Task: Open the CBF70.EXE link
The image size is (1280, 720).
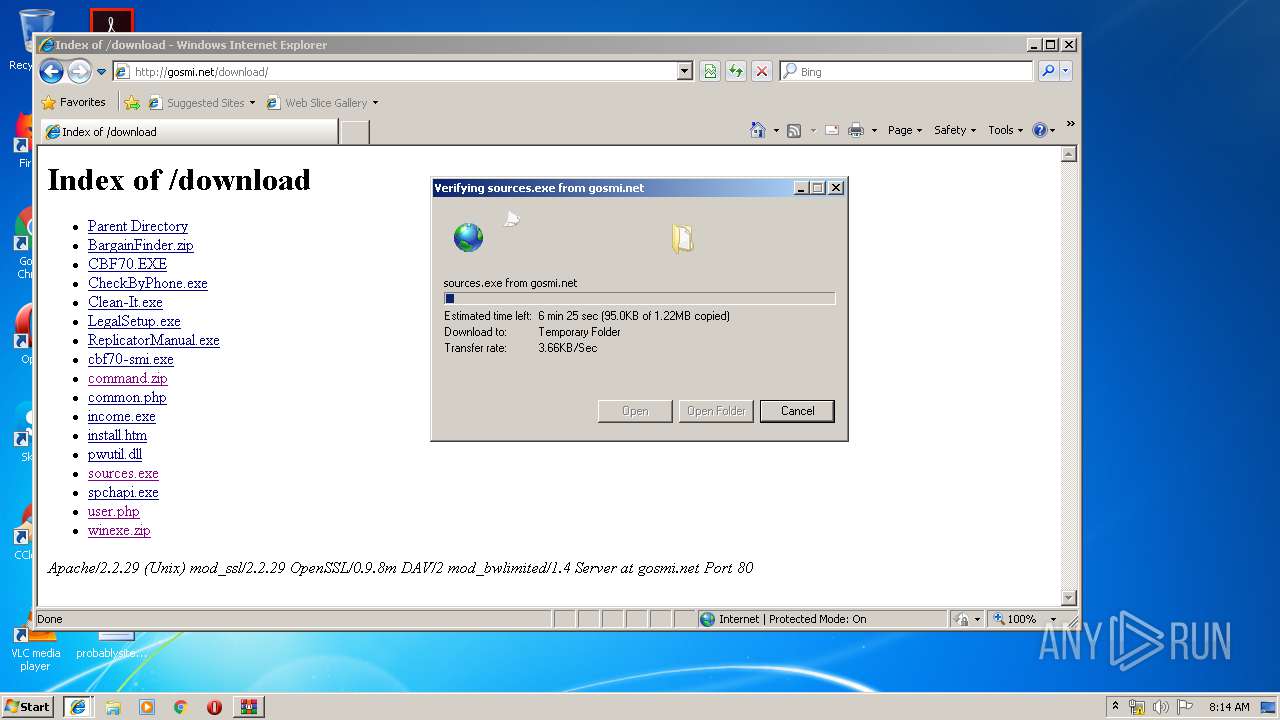Action: pos(127,264)
